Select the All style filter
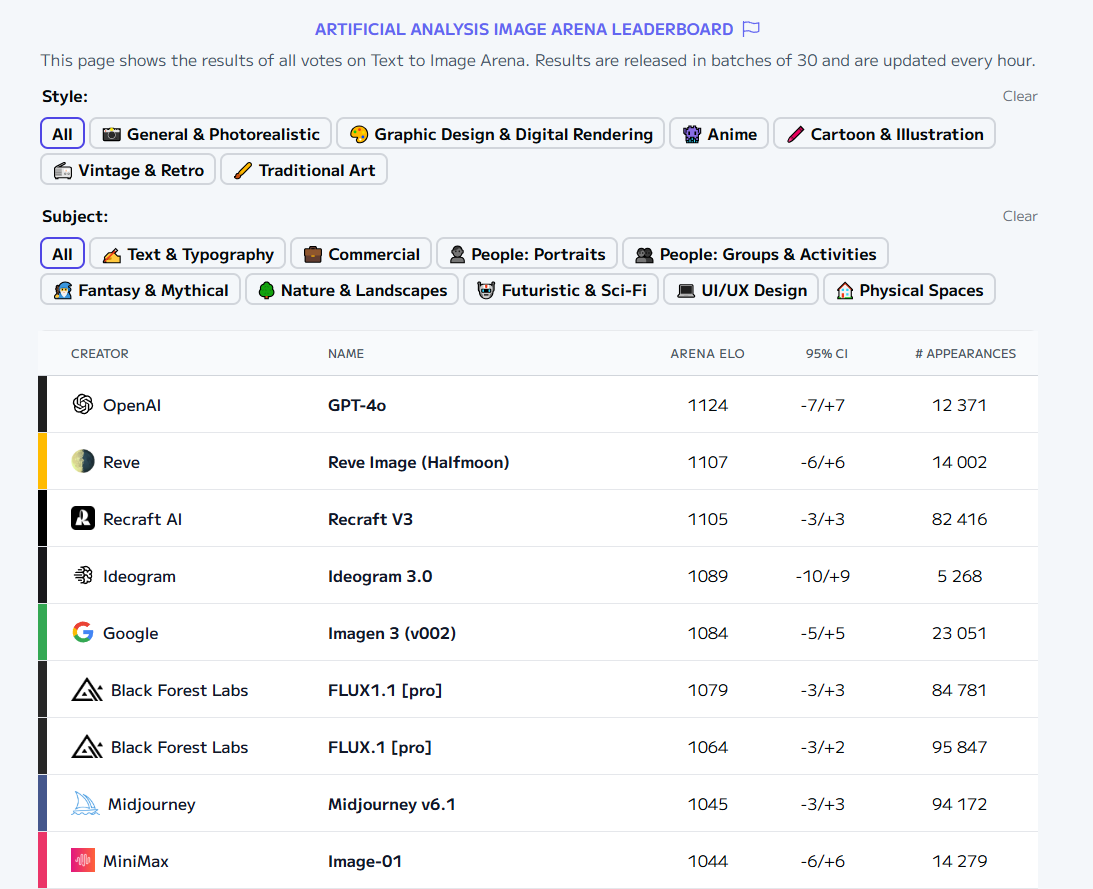This screenshot has width=1093, height=889. pyautogui.click(x=62, y=134)
